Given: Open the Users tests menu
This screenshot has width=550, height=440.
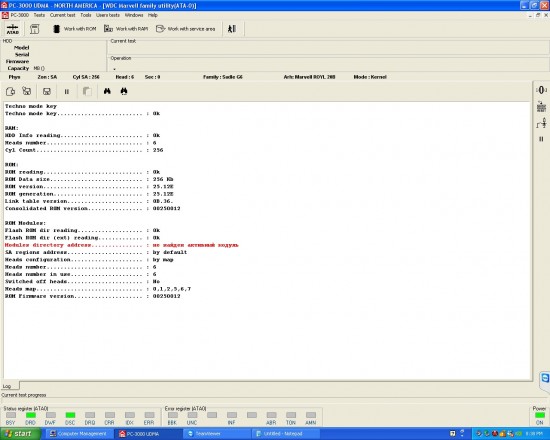Looking at the screenshot, I should (x=108, y=15).
